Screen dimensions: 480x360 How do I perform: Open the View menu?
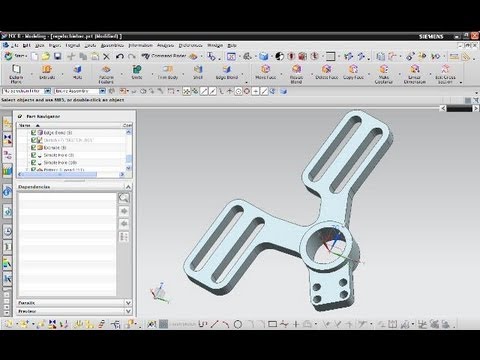40,45
